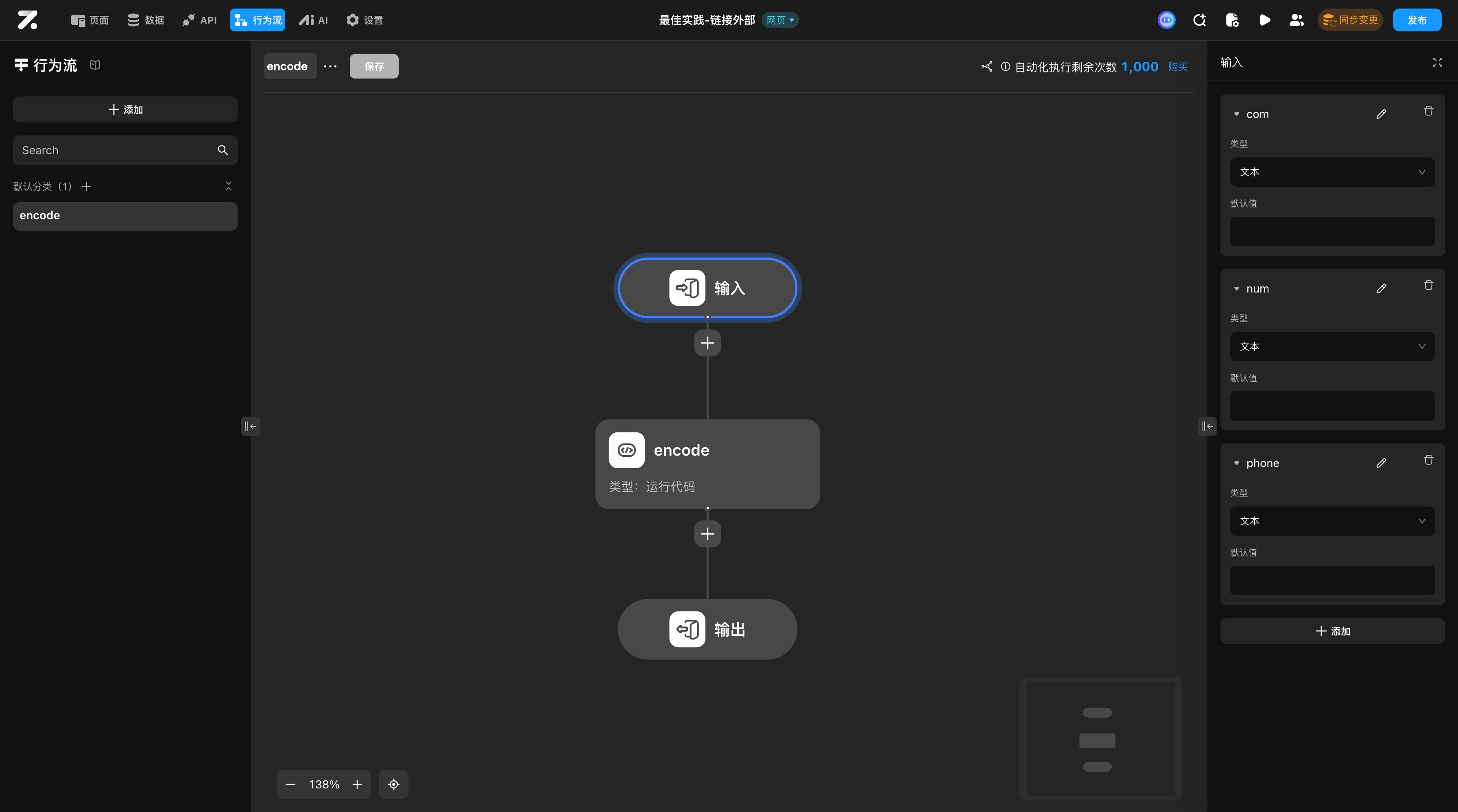Delete the num input parameter
The height and width of the screenshot is (812, 1458).
click(x=1428, y=286)
